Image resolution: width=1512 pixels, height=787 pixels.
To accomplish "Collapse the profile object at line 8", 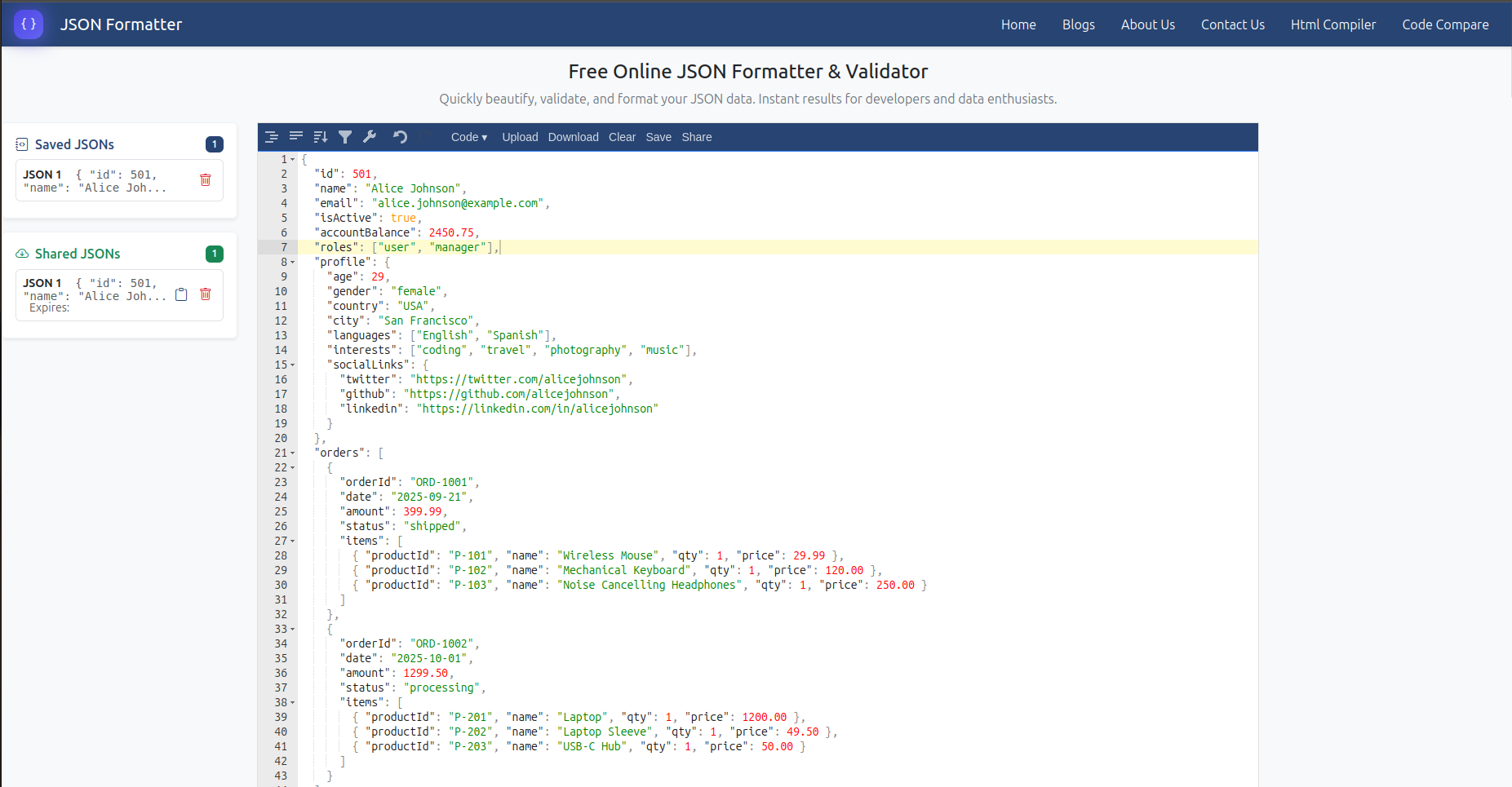I will (291, 263).
